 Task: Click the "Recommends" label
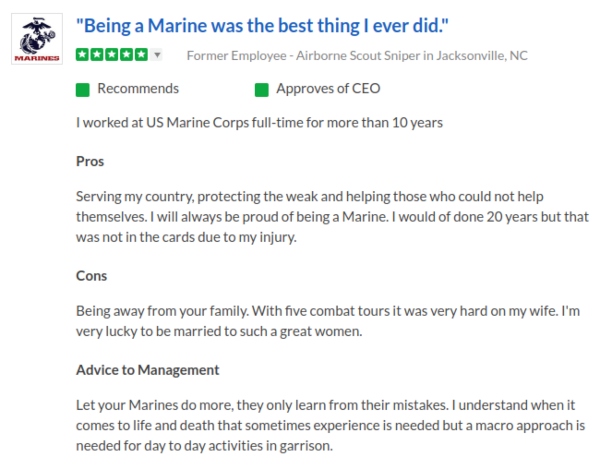tap(138, 89)
